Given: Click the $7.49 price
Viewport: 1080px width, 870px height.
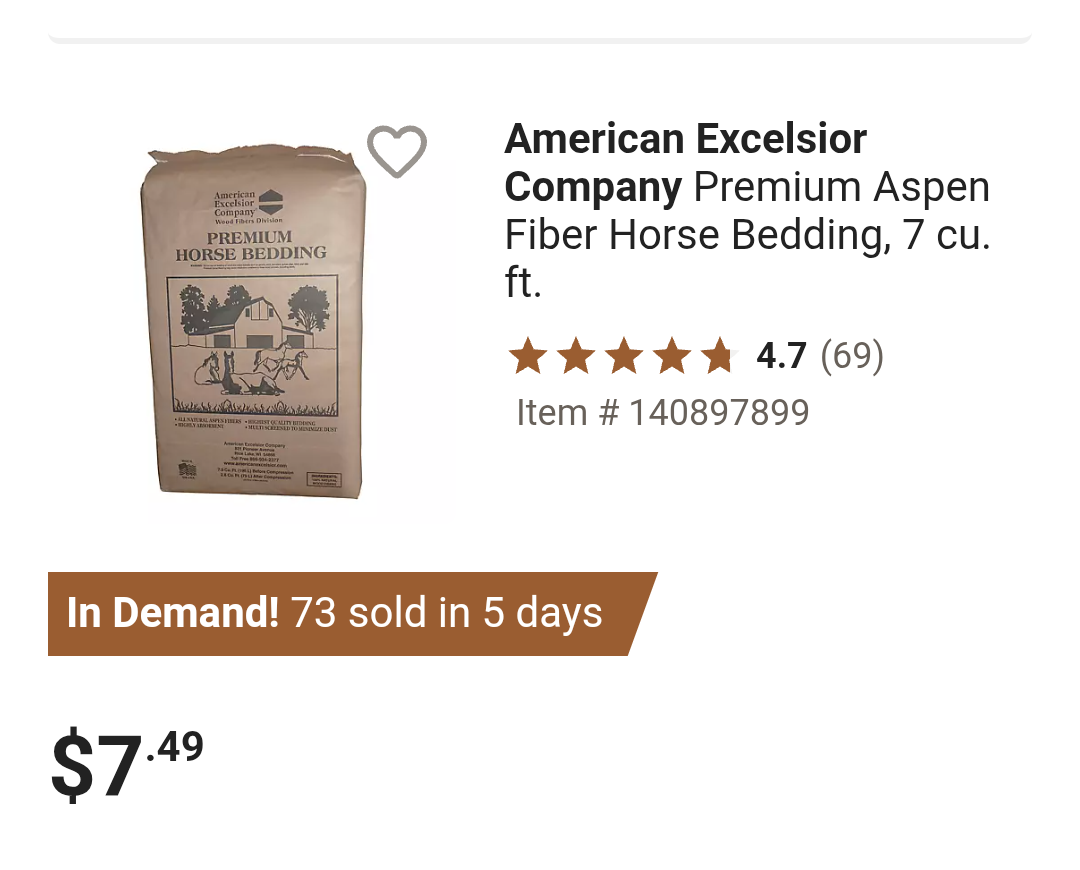Looking at the screenshot, I should [x=127, y=764].
